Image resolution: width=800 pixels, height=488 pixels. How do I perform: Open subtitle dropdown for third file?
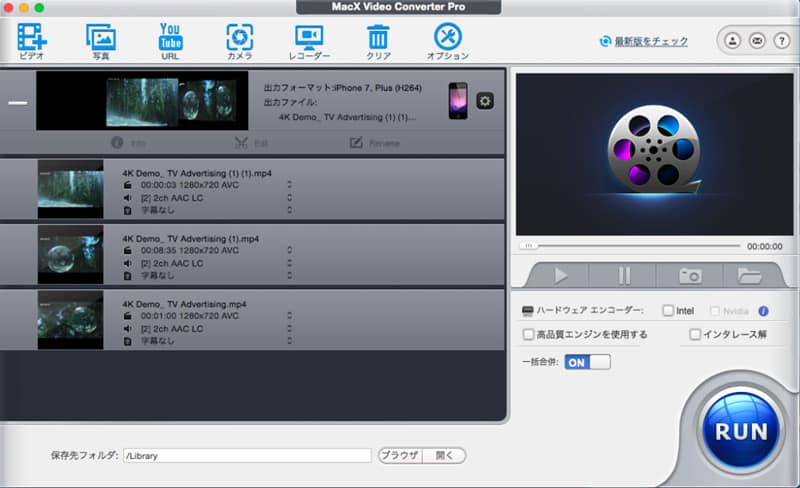click(289, 340)
